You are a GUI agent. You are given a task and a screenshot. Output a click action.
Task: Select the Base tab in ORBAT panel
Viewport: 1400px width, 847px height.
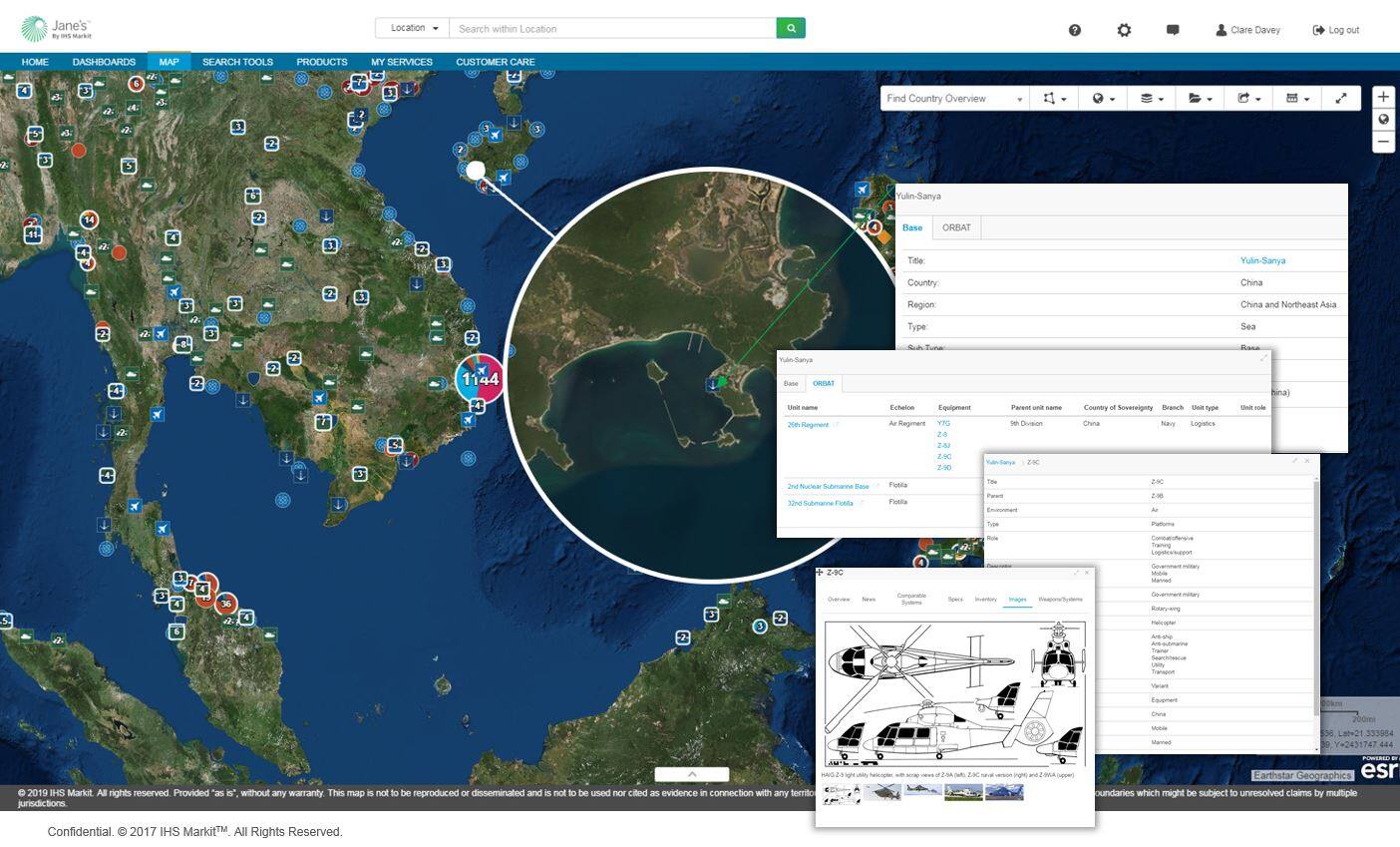[x=791, y=383]
